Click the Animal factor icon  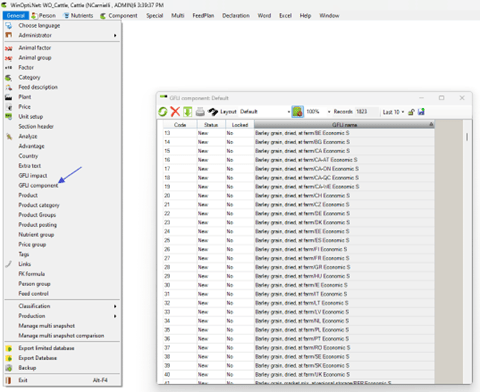coord(9,48)
